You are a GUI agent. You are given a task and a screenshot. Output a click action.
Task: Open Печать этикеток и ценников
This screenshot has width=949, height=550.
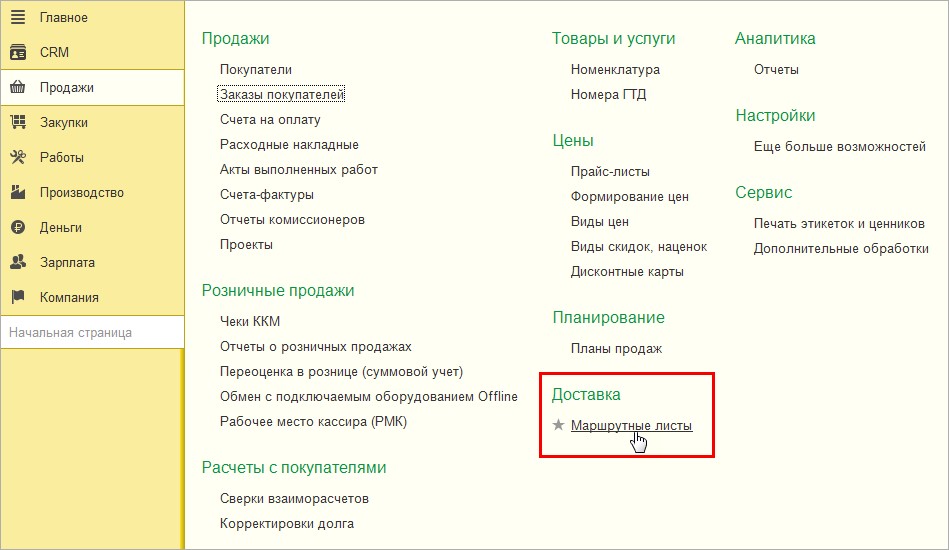tap(839, 224)
